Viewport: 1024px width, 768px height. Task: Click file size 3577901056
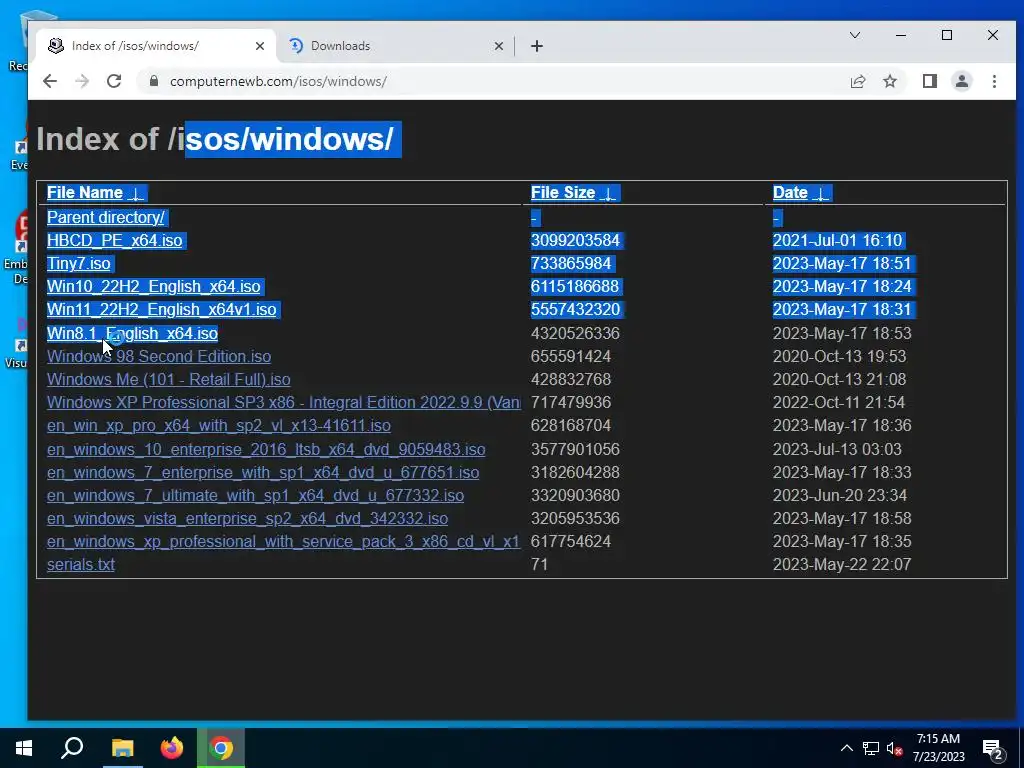575,449
